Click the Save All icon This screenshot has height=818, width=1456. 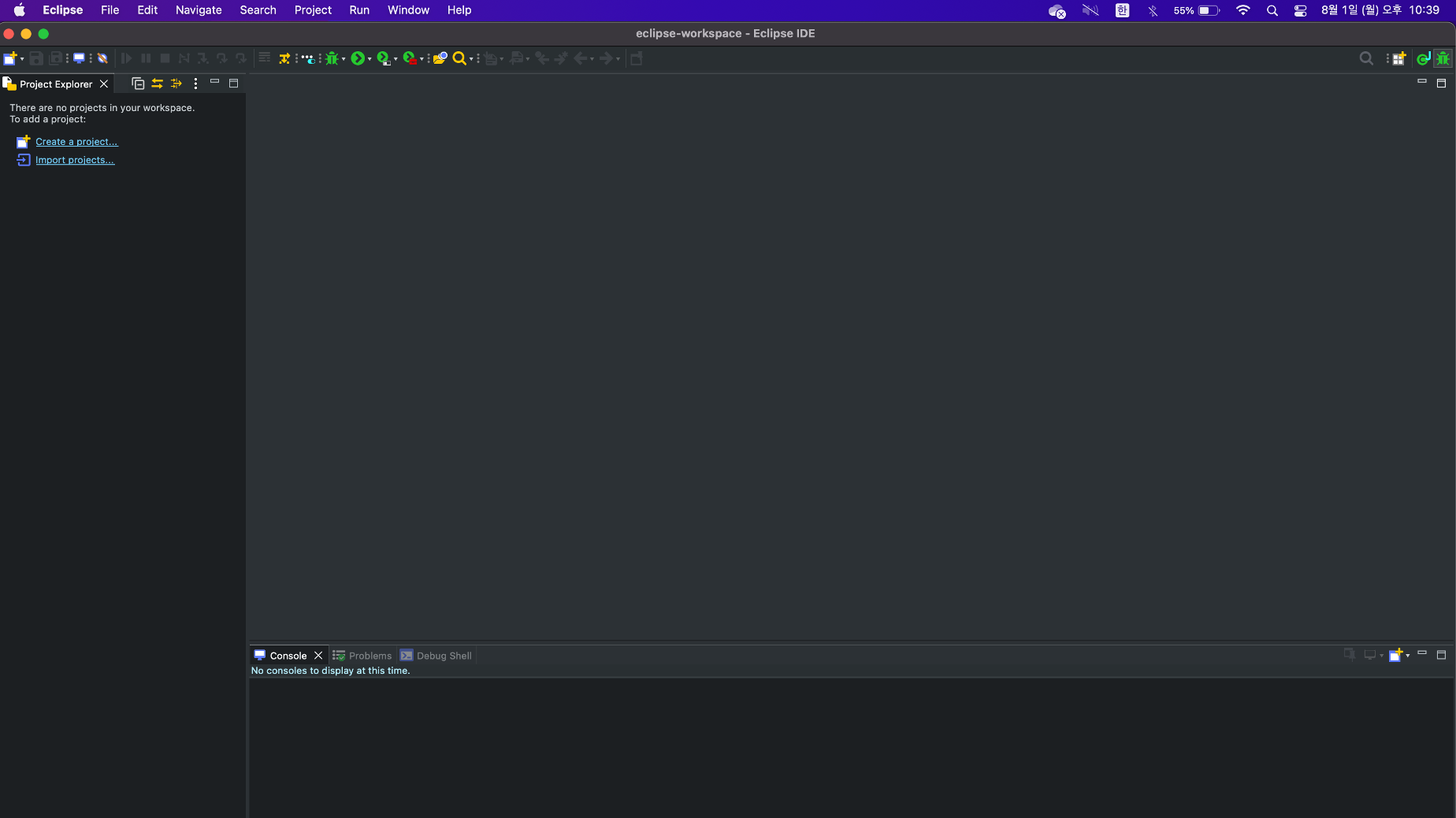coord(56,58)
